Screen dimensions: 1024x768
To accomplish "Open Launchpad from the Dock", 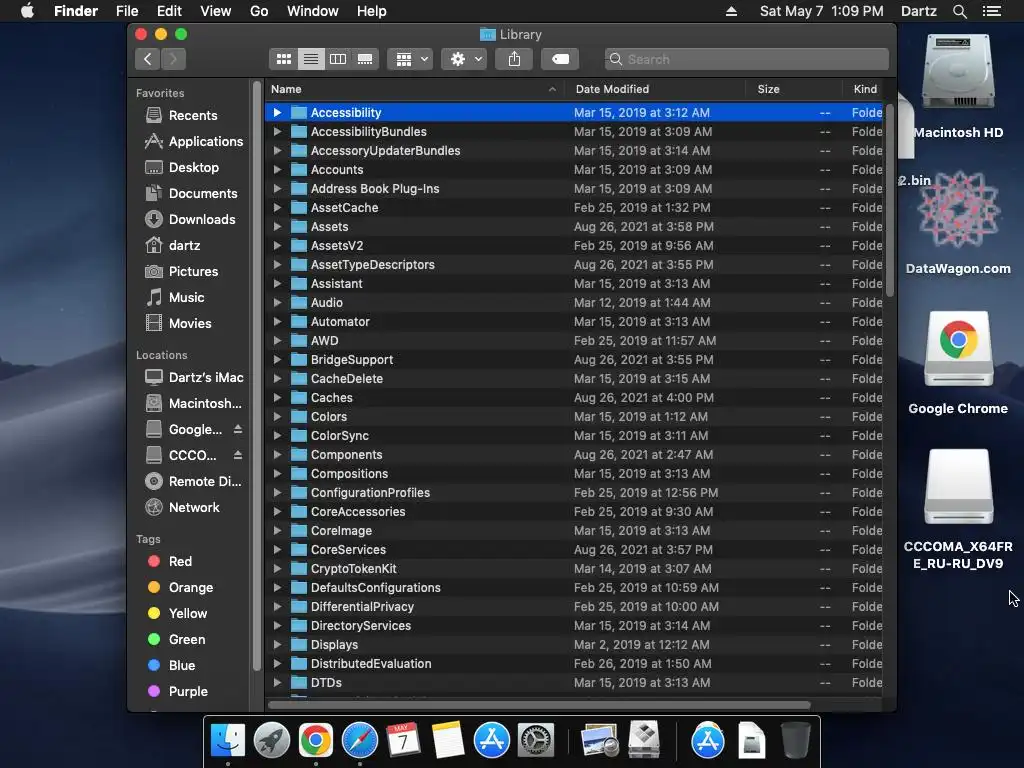I will point(272,741).
